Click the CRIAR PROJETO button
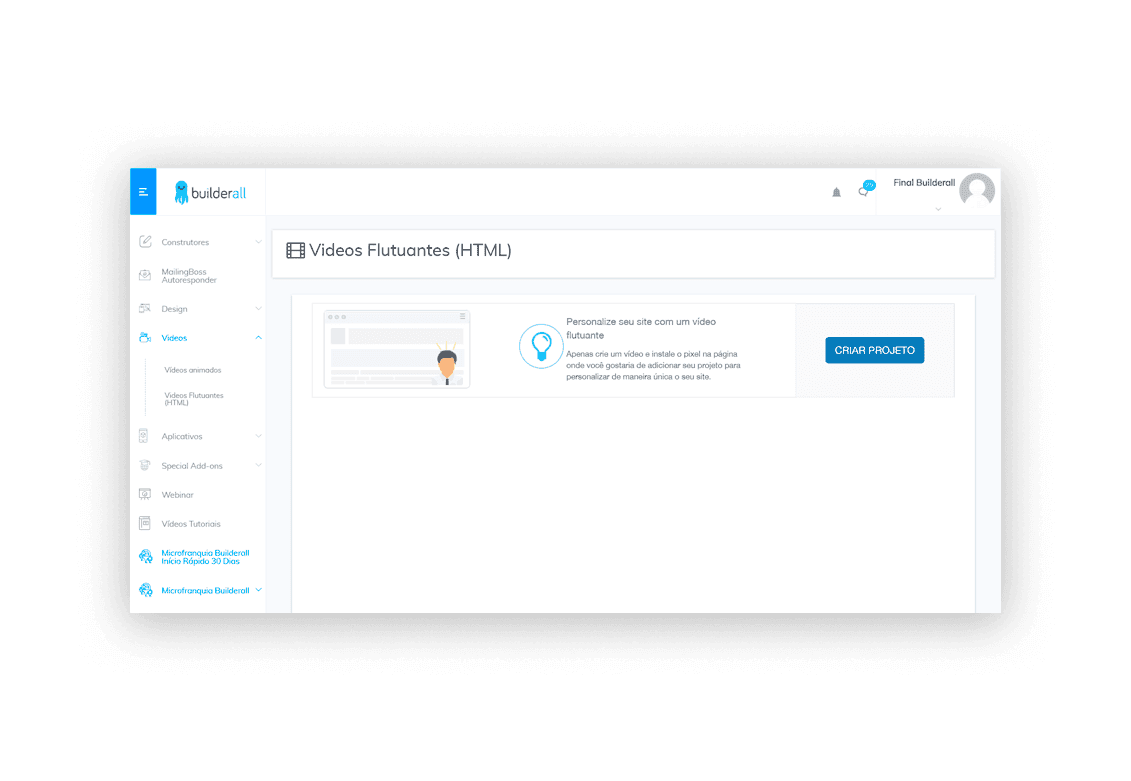The height and width of the screenshot is (781, 1131). [874, 350]
